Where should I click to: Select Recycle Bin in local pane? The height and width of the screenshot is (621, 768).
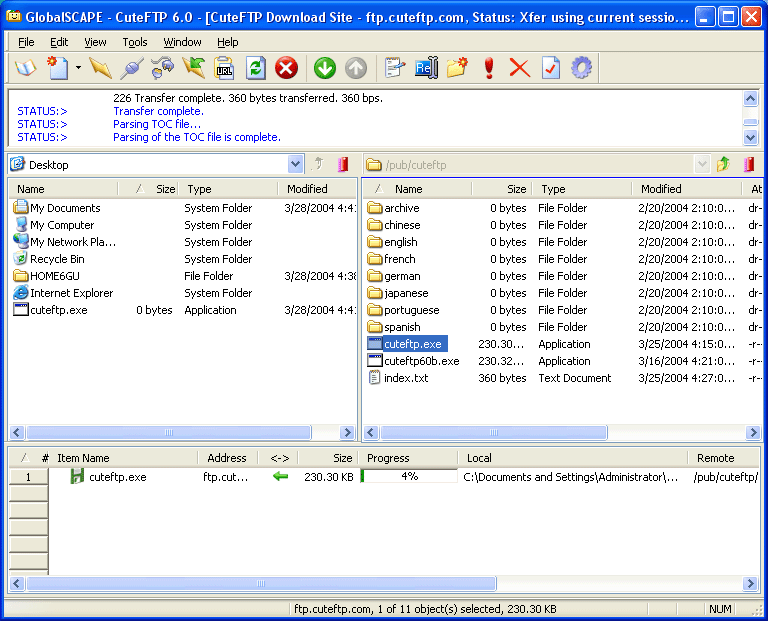pos(49,259)
